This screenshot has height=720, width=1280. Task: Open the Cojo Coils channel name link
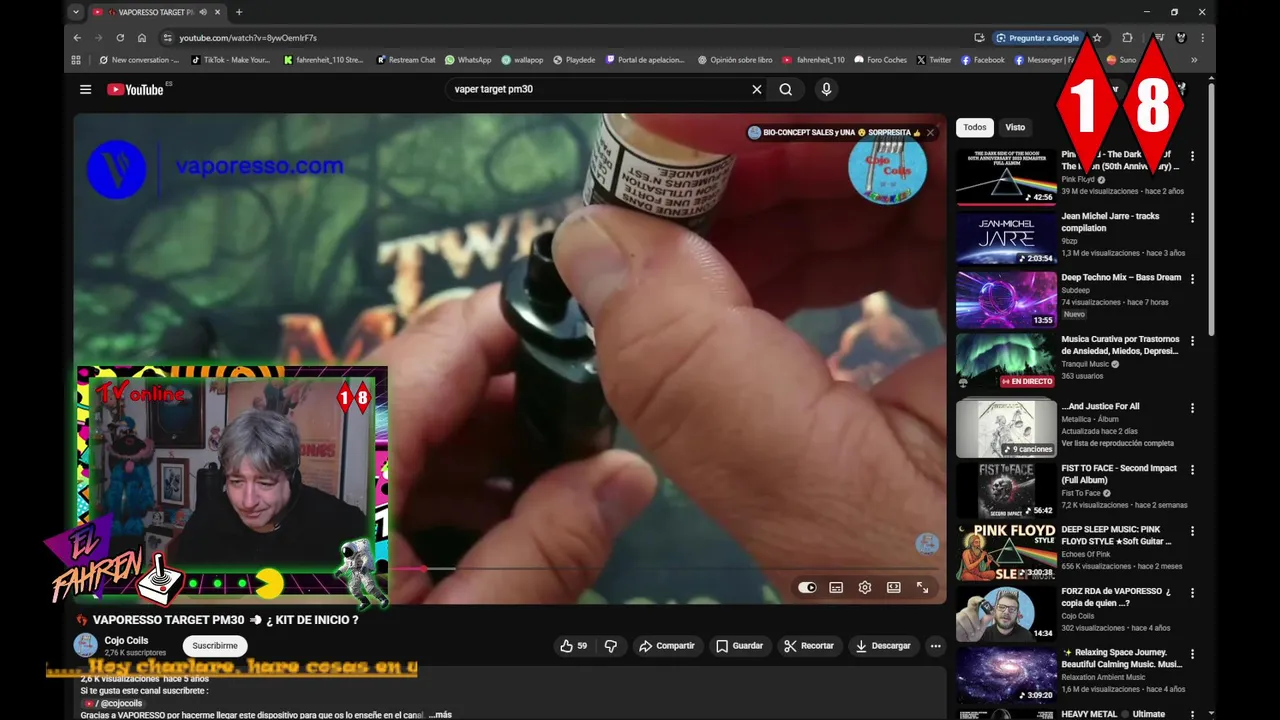point(126,640)
